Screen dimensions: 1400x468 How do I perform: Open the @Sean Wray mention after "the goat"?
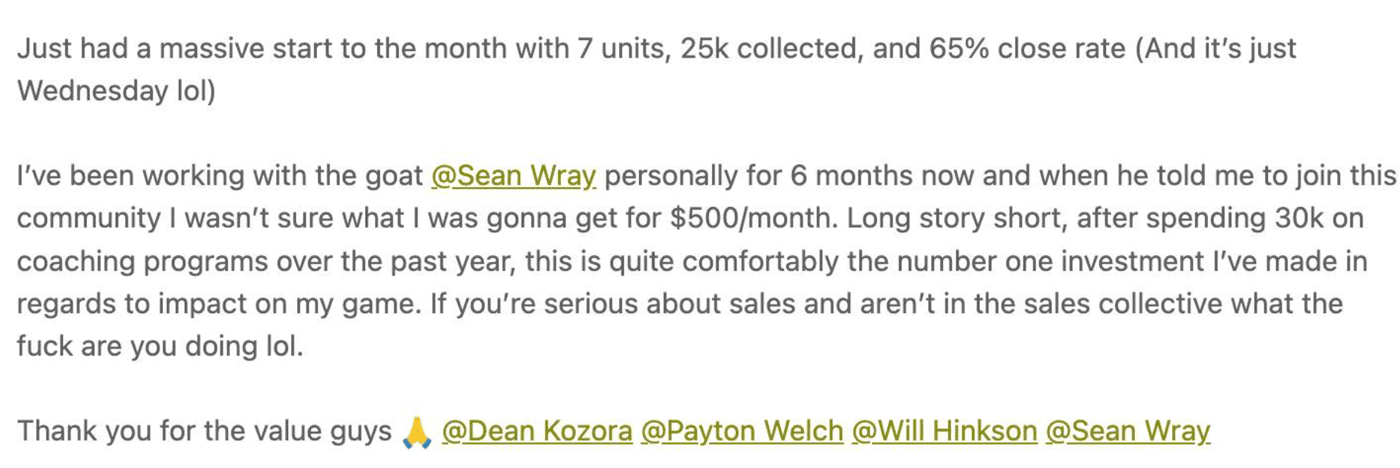tap(513, 176)
